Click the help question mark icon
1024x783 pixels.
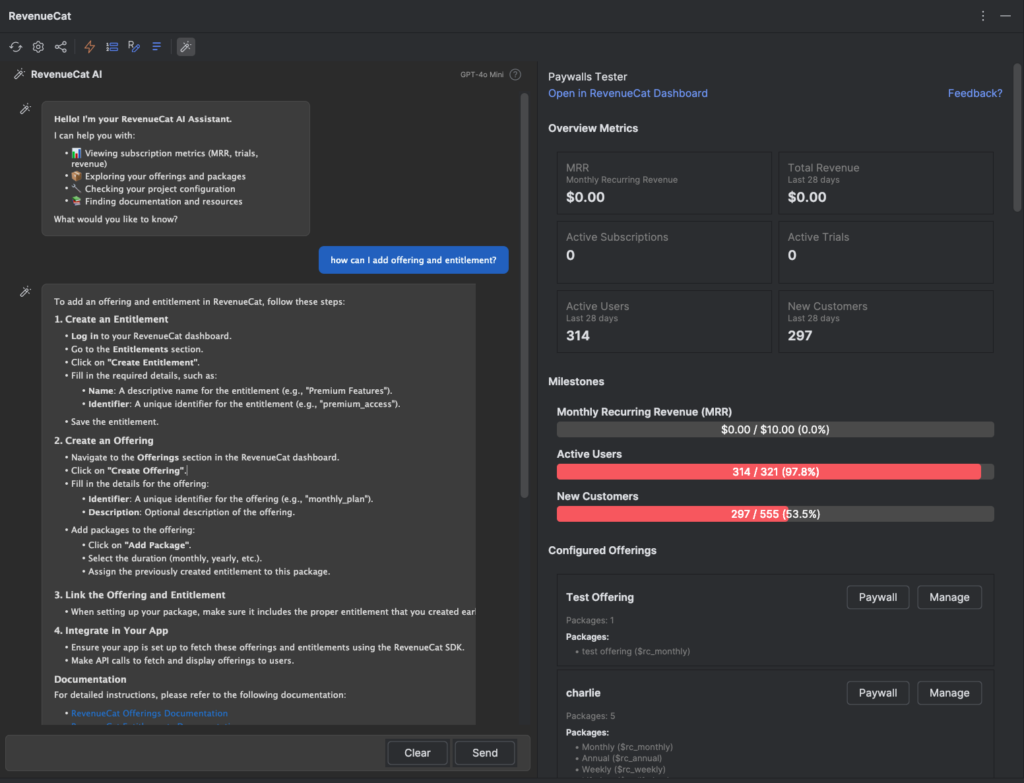point(515,75)
